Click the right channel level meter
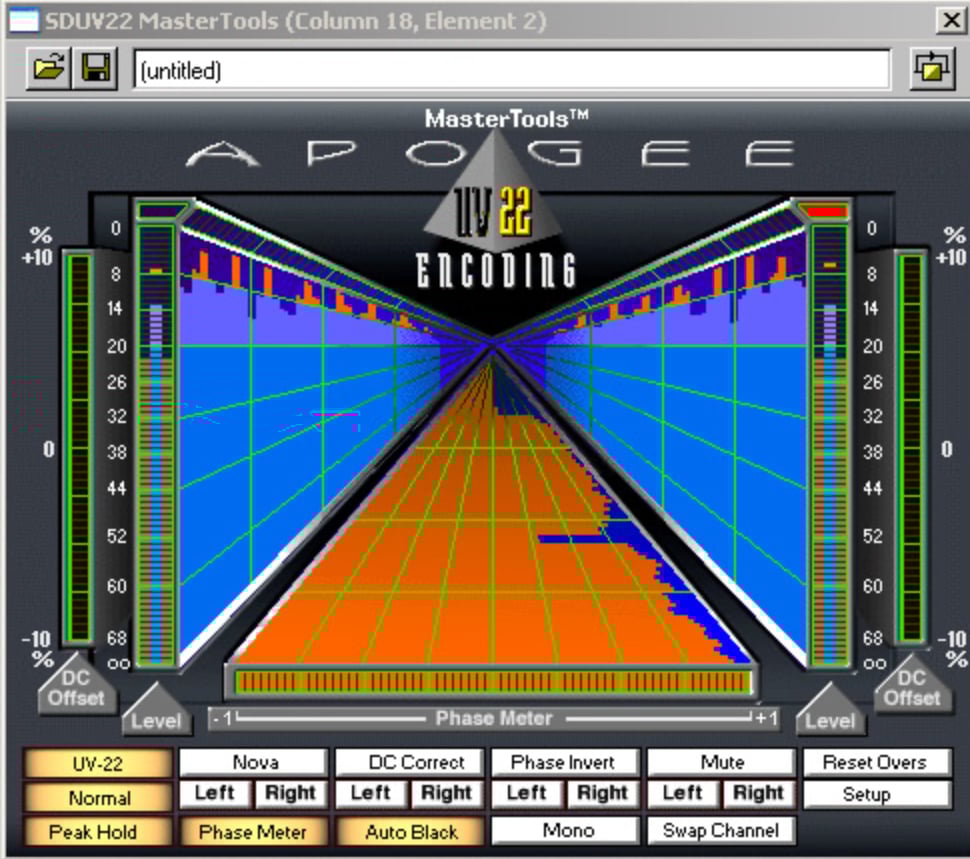 pyautogui.click(x=829, y=444)
